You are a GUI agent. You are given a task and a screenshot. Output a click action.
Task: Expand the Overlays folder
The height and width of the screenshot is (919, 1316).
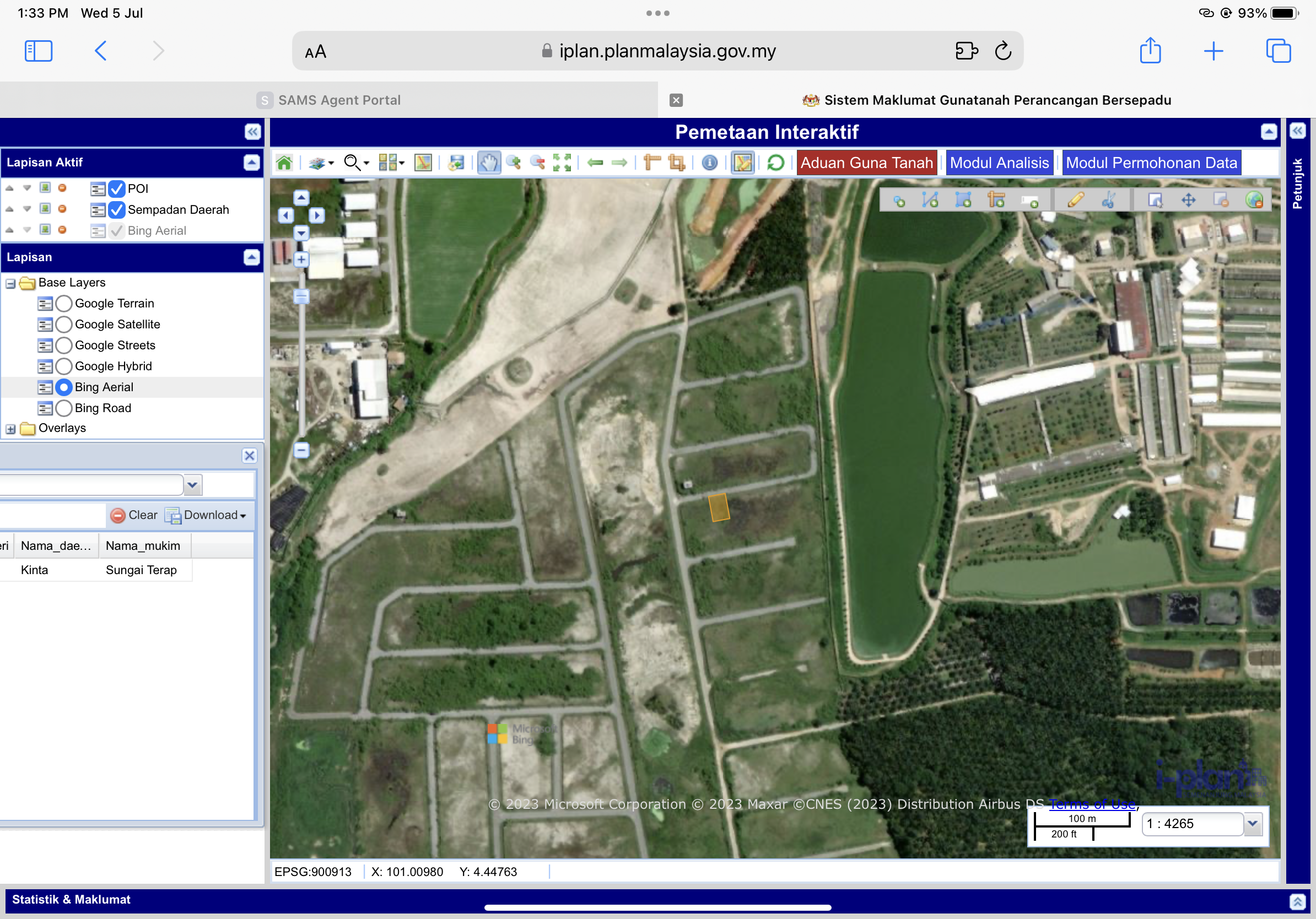coord(10,429)
